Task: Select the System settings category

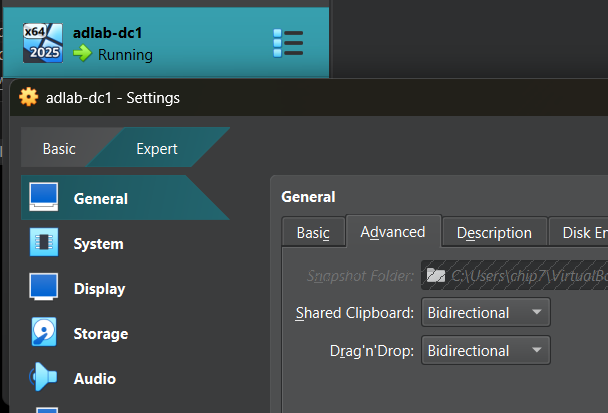Action: point(125,244)
